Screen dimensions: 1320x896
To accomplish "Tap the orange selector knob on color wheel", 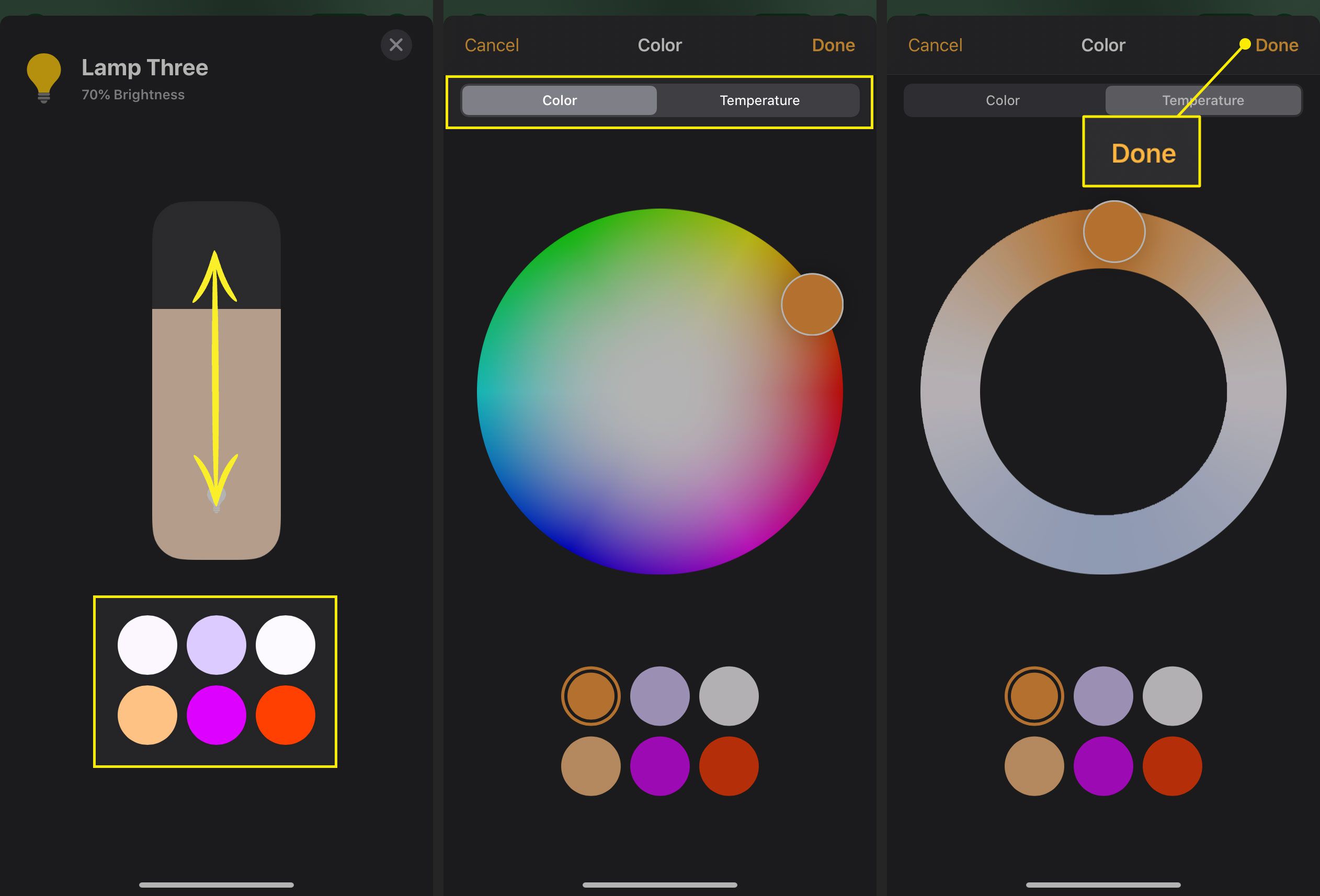I will tap(812, 304).
